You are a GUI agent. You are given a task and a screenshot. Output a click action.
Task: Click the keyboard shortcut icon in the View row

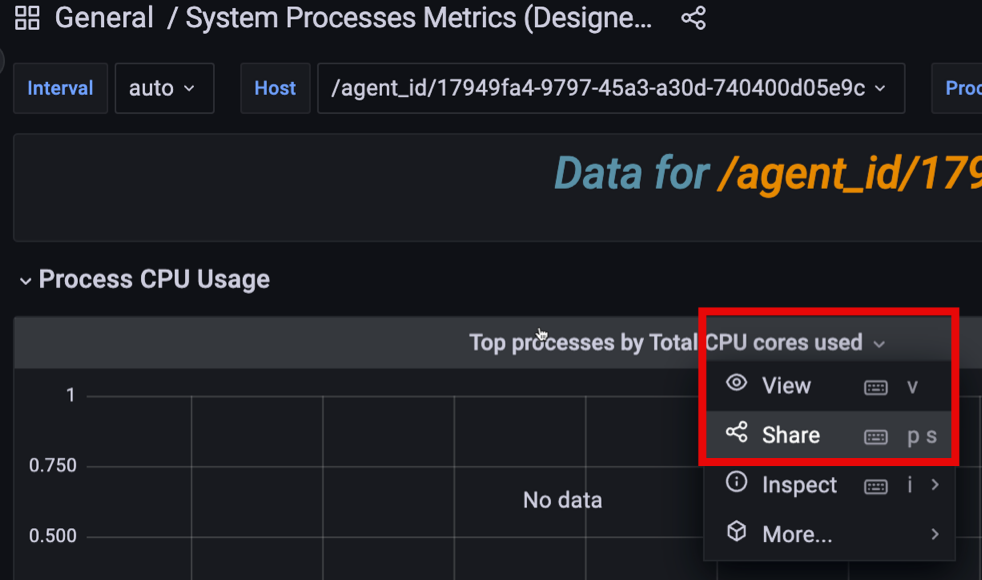coord(876,387)
